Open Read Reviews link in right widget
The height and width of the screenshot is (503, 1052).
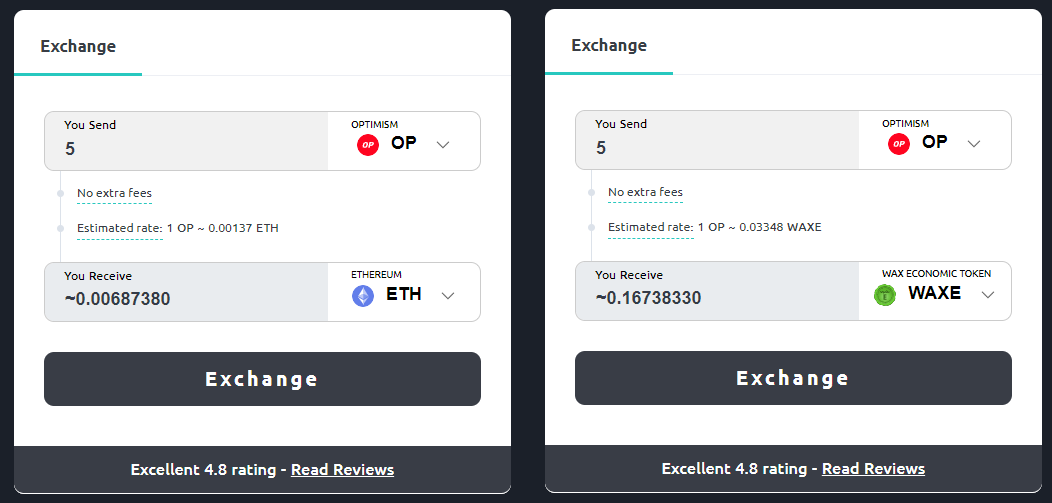coord(874,468)
